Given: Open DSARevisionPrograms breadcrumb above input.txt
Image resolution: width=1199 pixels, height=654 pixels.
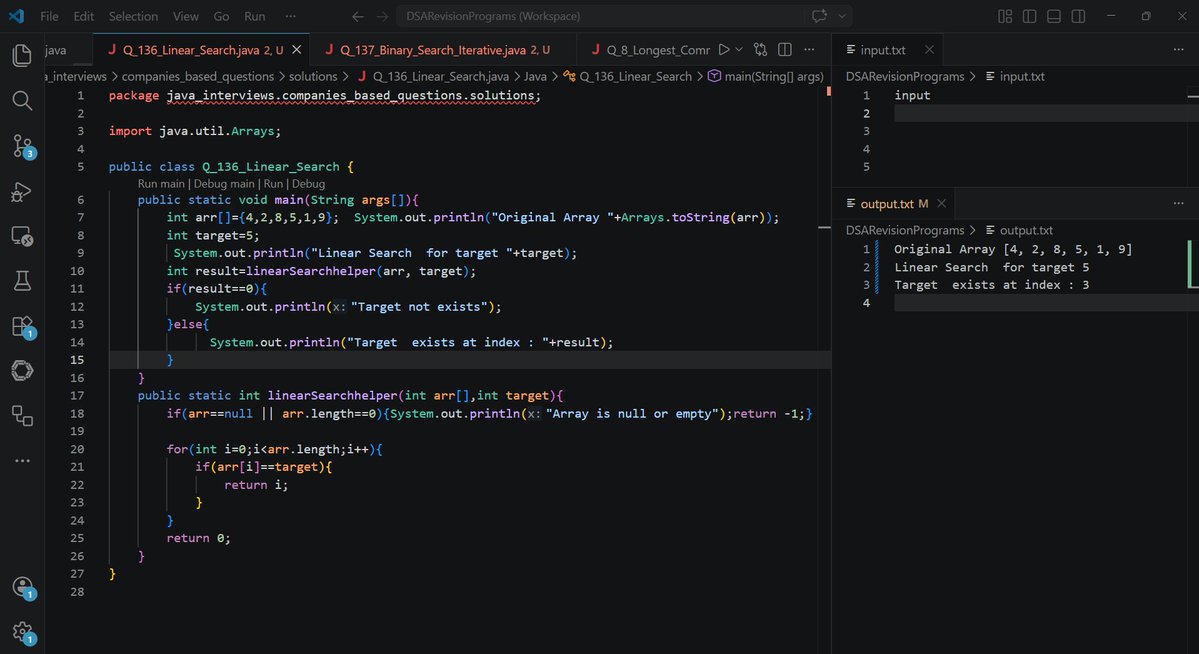Looking at the screenshot, I should (905, 76).
